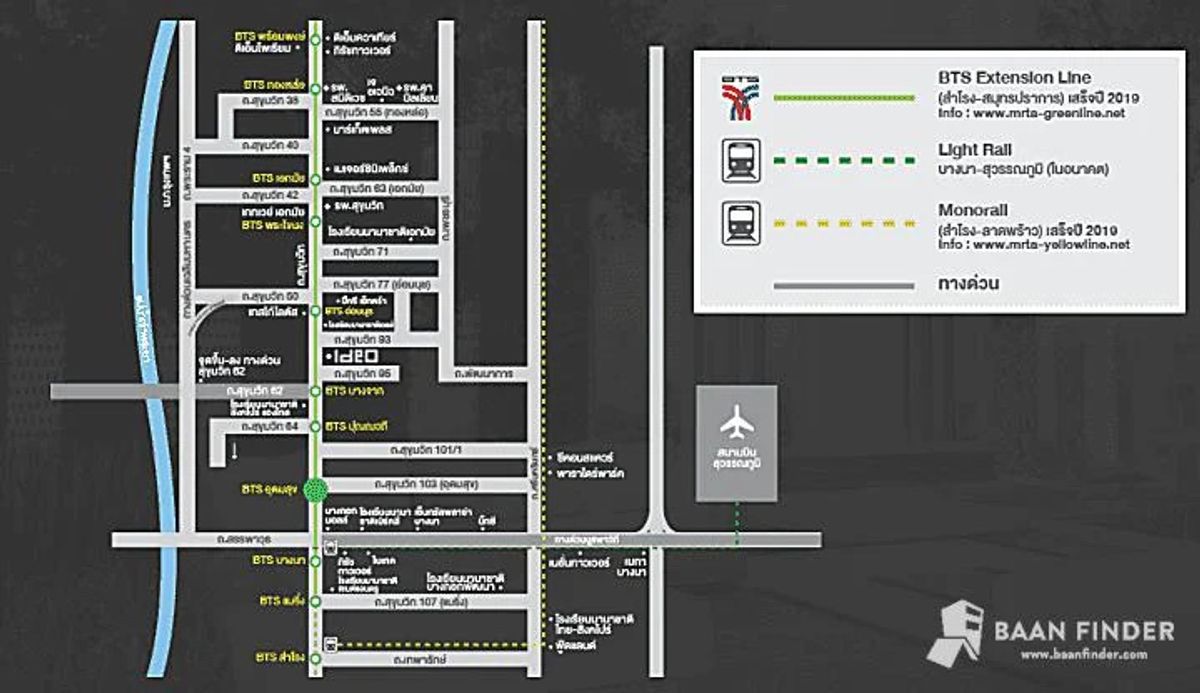
Task: Click the "สนามบินสุวรรณภูมิ" airport label
Action: click(736, 460)
